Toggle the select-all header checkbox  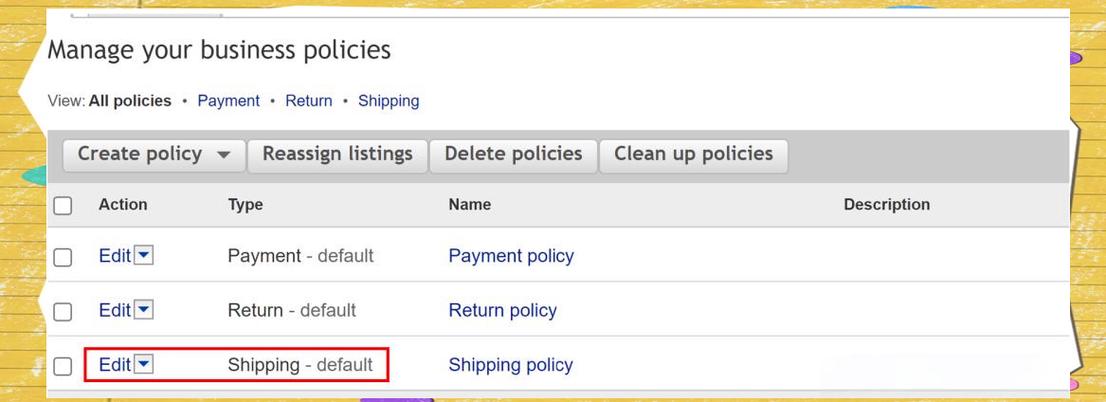click(x=63, y=205)
